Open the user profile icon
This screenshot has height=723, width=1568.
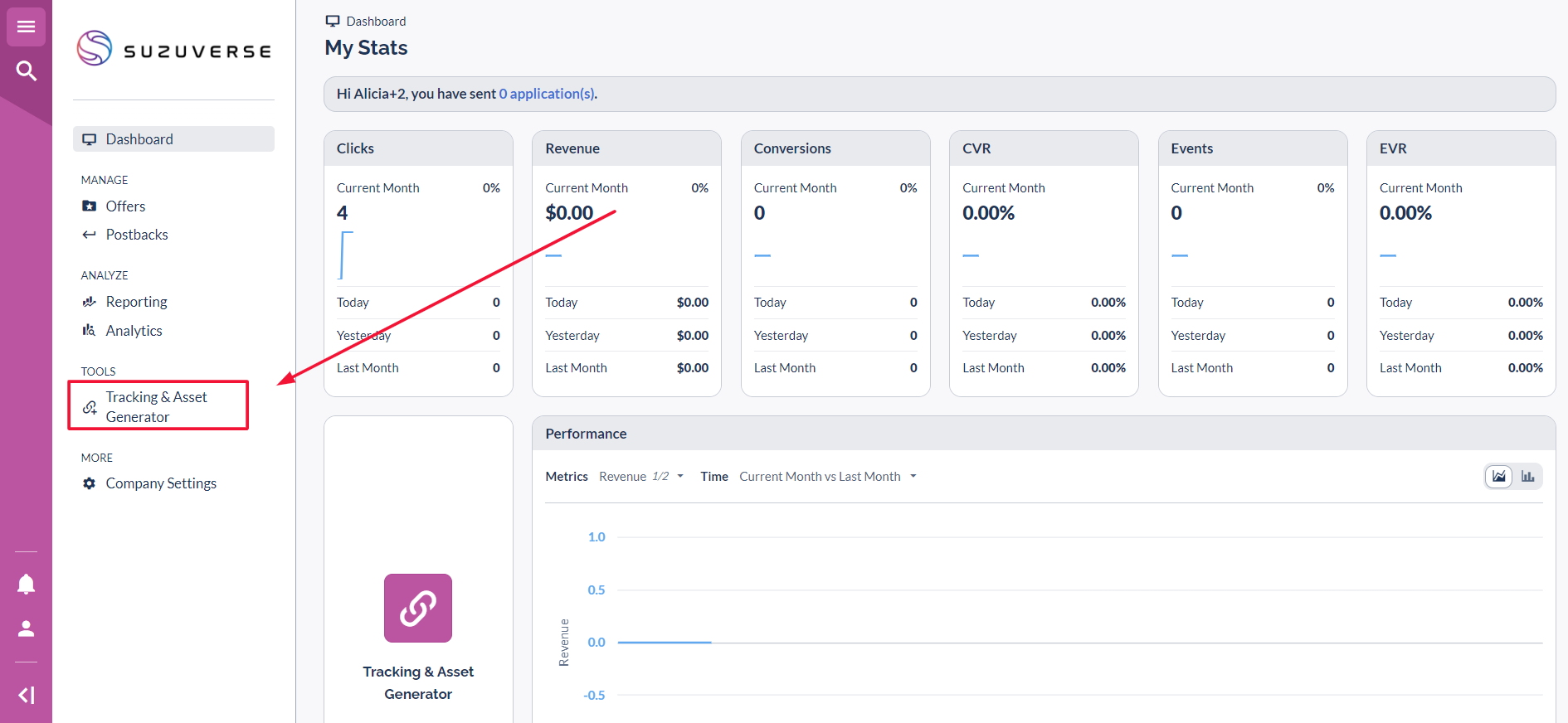tap(26, 628)
